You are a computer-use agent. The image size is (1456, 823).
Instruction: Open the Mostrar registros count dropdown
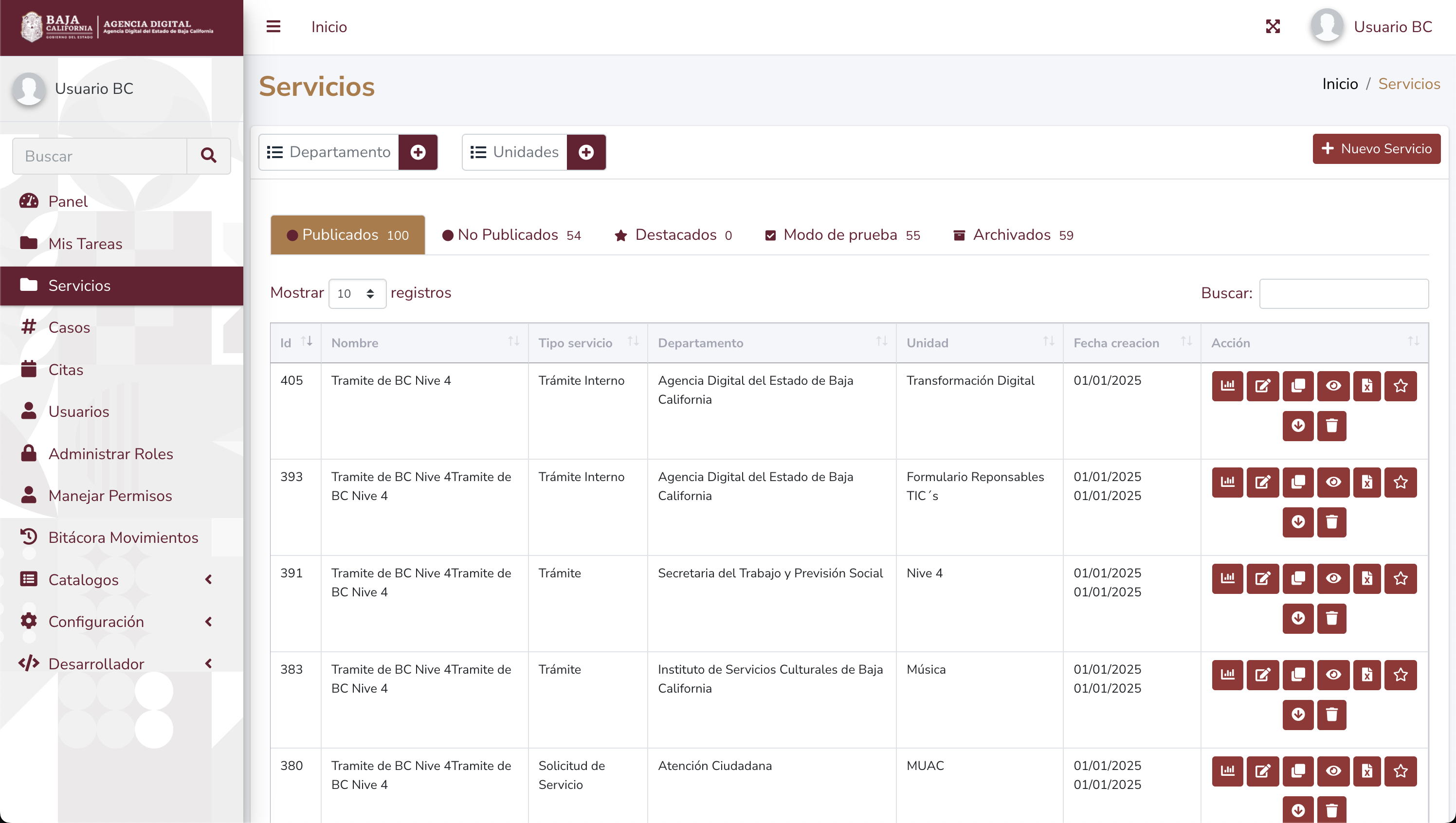[357, 293]
